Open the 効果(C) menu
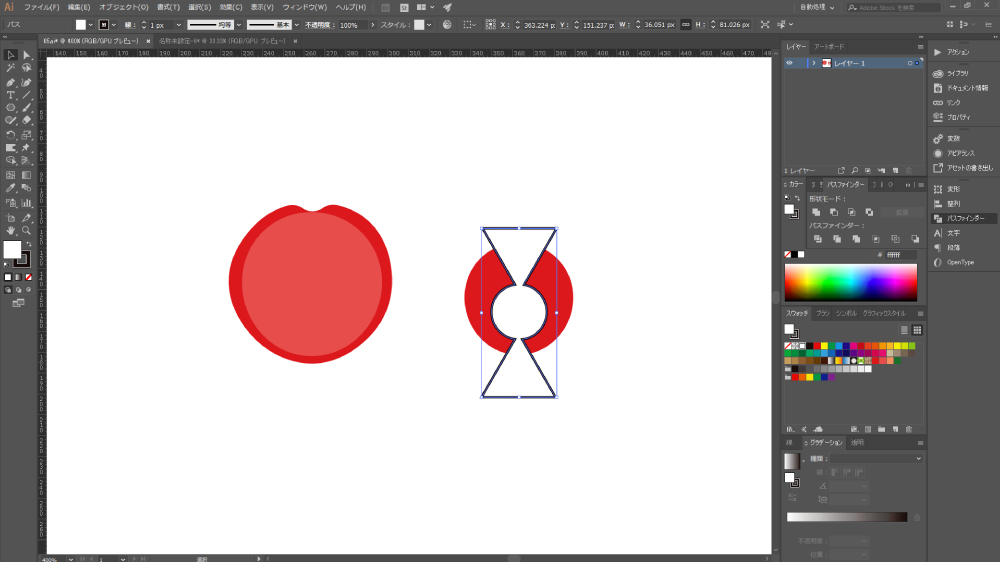This screenshot has width=1000, height=562. point(230,7)
